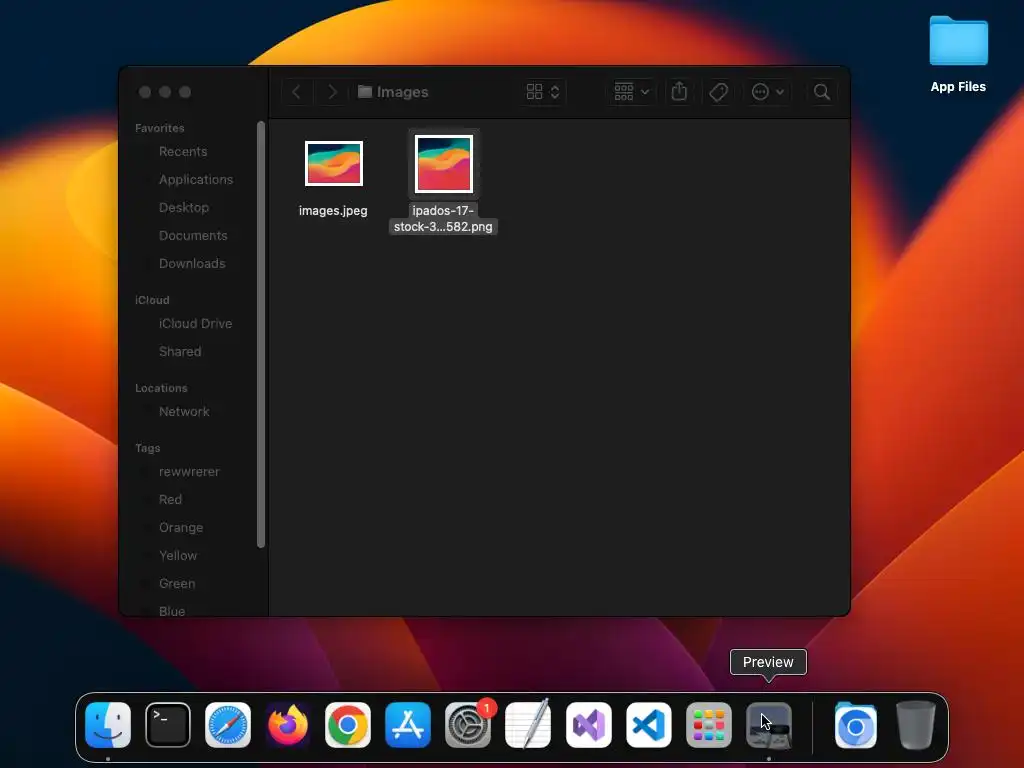Click the ipados-17-stock-3...582.png file name
1024x768 pixels.
443,219
